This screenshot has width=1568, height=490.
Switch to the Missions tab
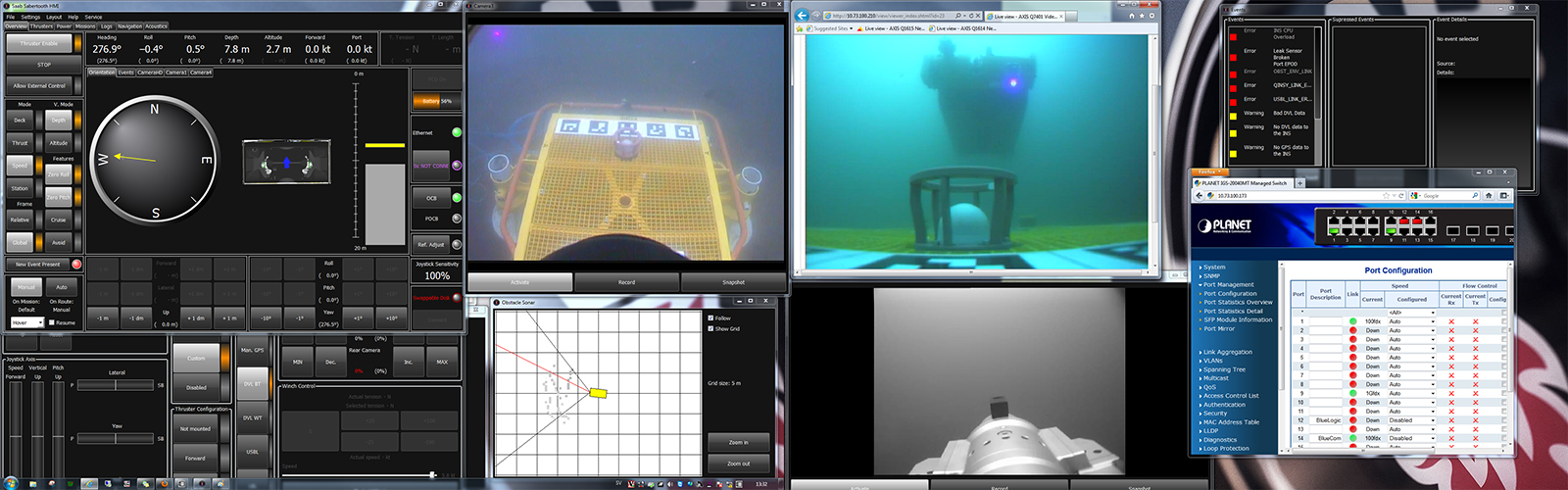point(86,26)
